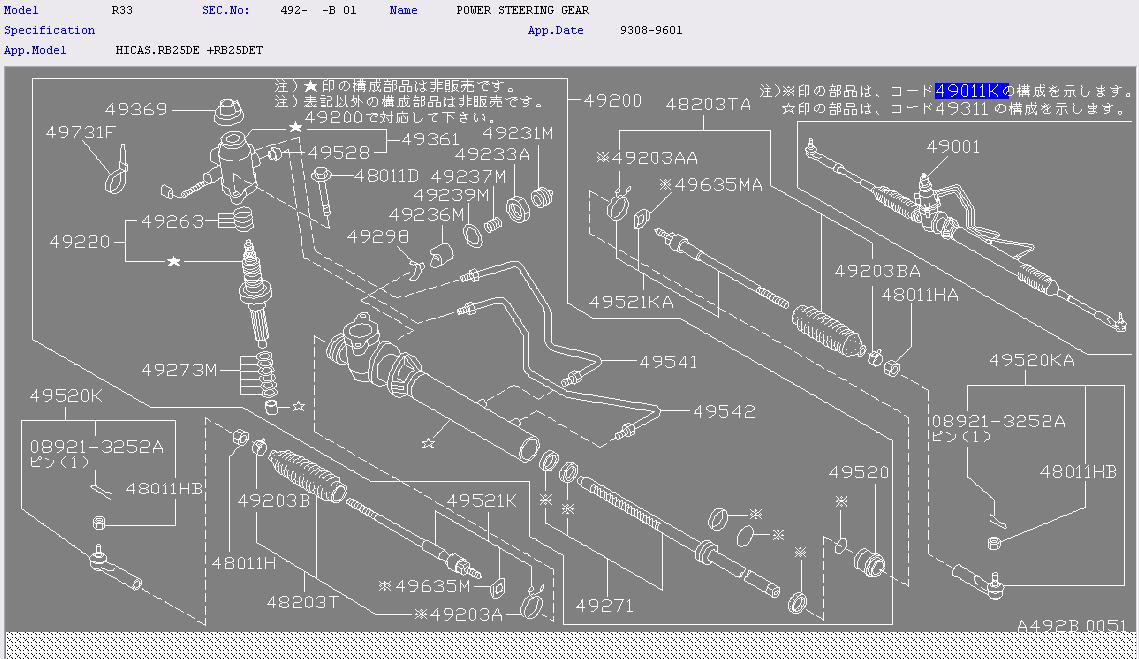
Task: Click the App.Date label
Action: click(x=556, y=31)
